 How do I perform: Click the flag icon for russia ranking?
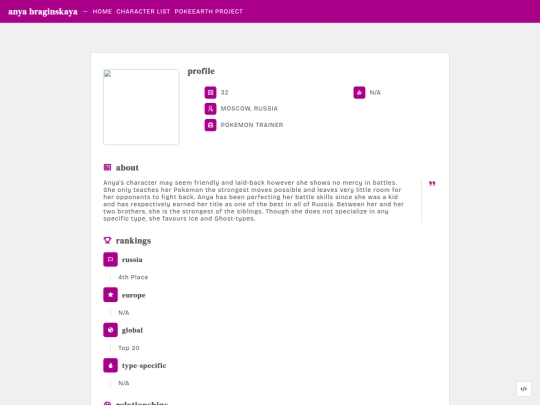tap(110, 260)
